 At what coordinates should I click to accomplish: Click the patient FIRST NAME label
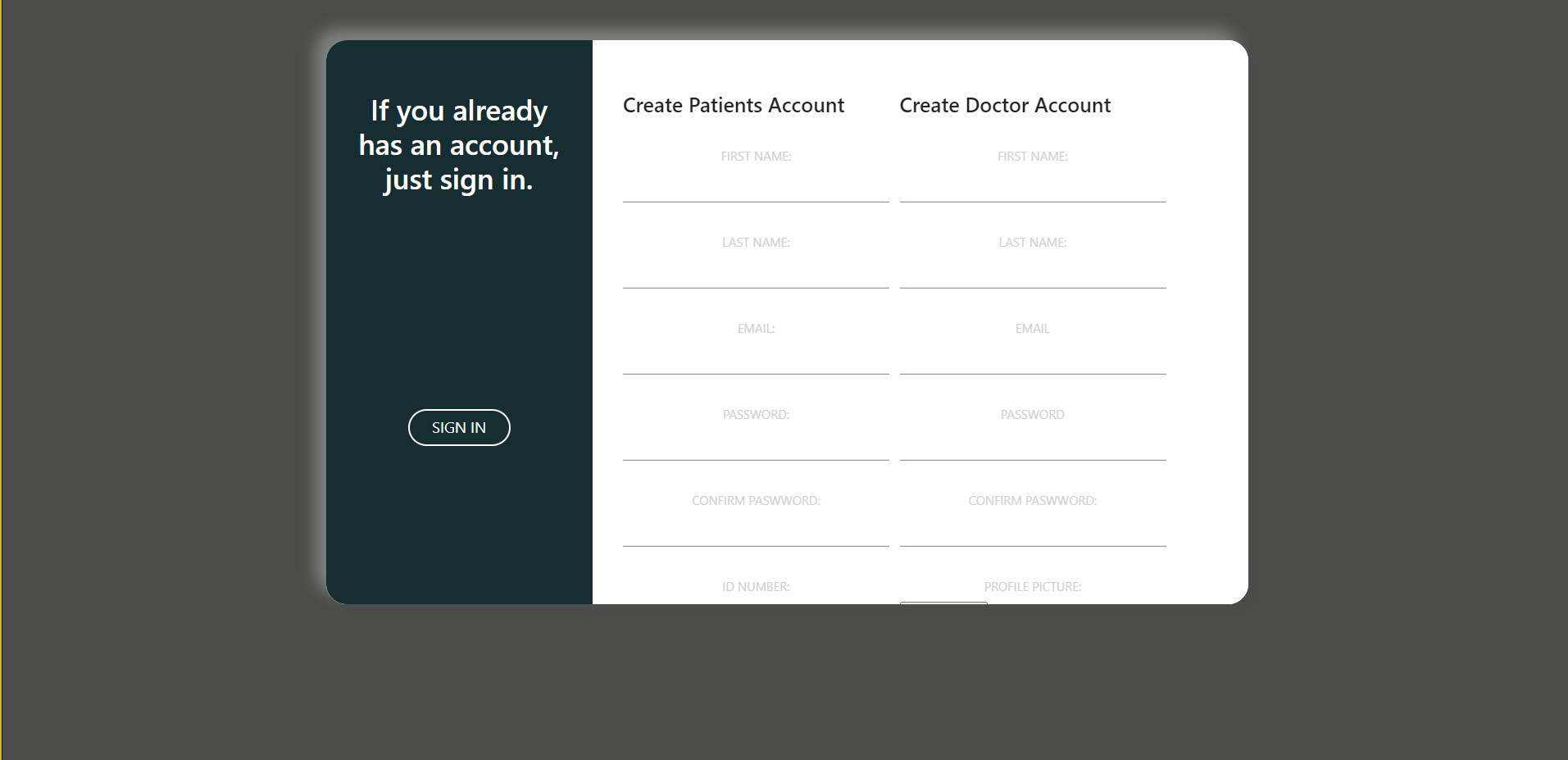(756, 157)
